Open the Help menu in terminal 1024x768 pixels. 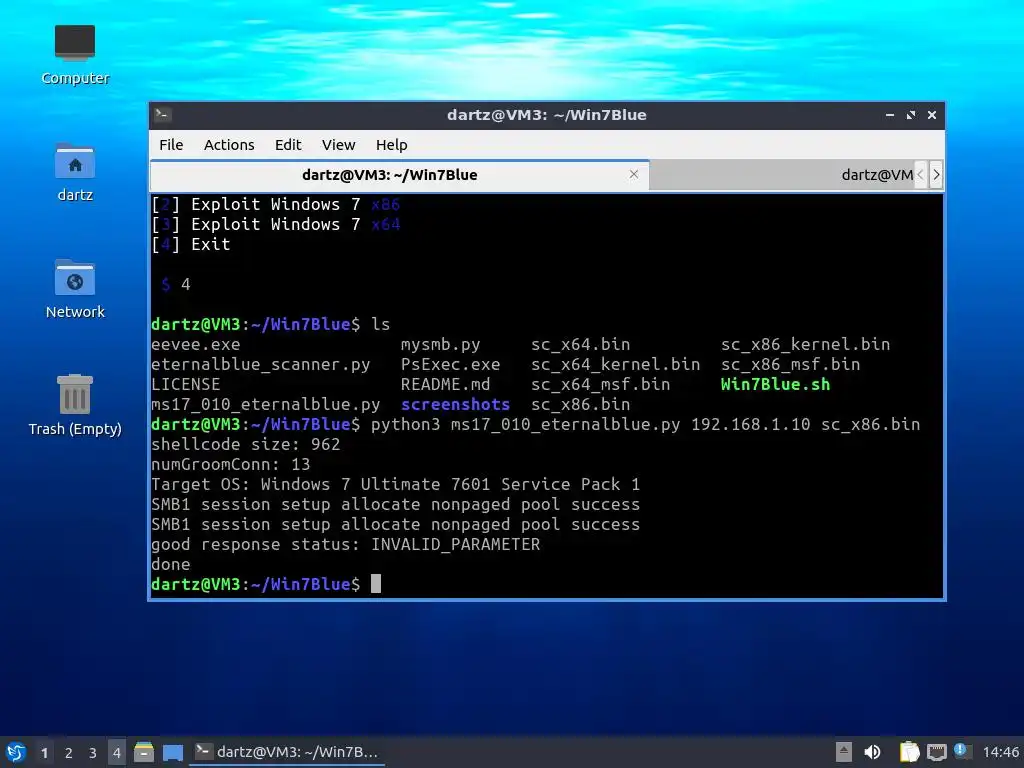coord(391,145)
